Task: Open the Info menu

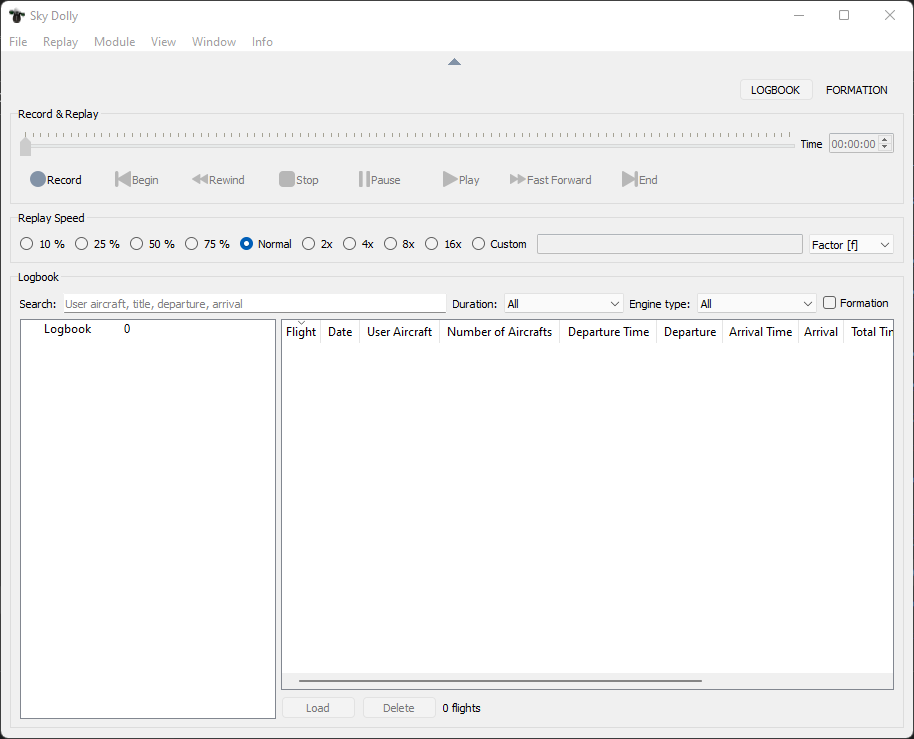Action: tap(262, 42)
